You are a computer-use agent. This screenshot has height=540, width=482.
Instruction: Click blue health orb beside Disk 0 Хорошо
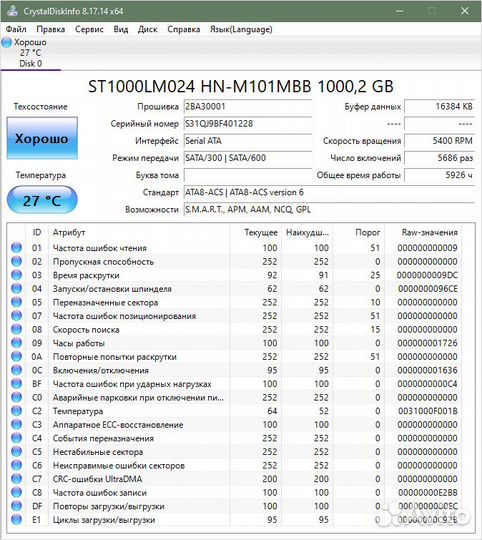pyautogui.click(x=7, y=43)
